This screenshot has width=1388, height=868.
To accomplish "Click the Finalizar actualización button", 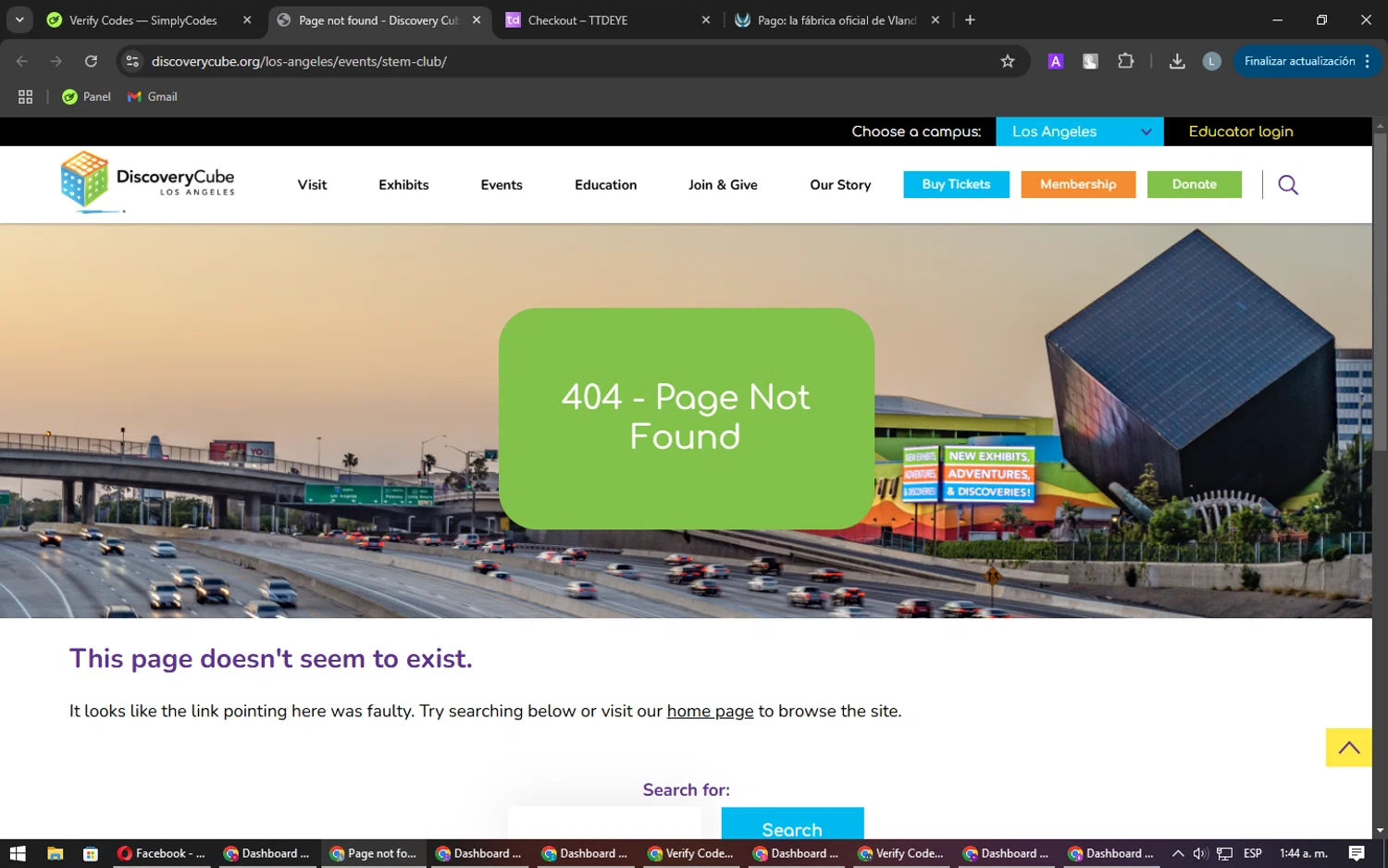I will click(x=1299, y=61).
